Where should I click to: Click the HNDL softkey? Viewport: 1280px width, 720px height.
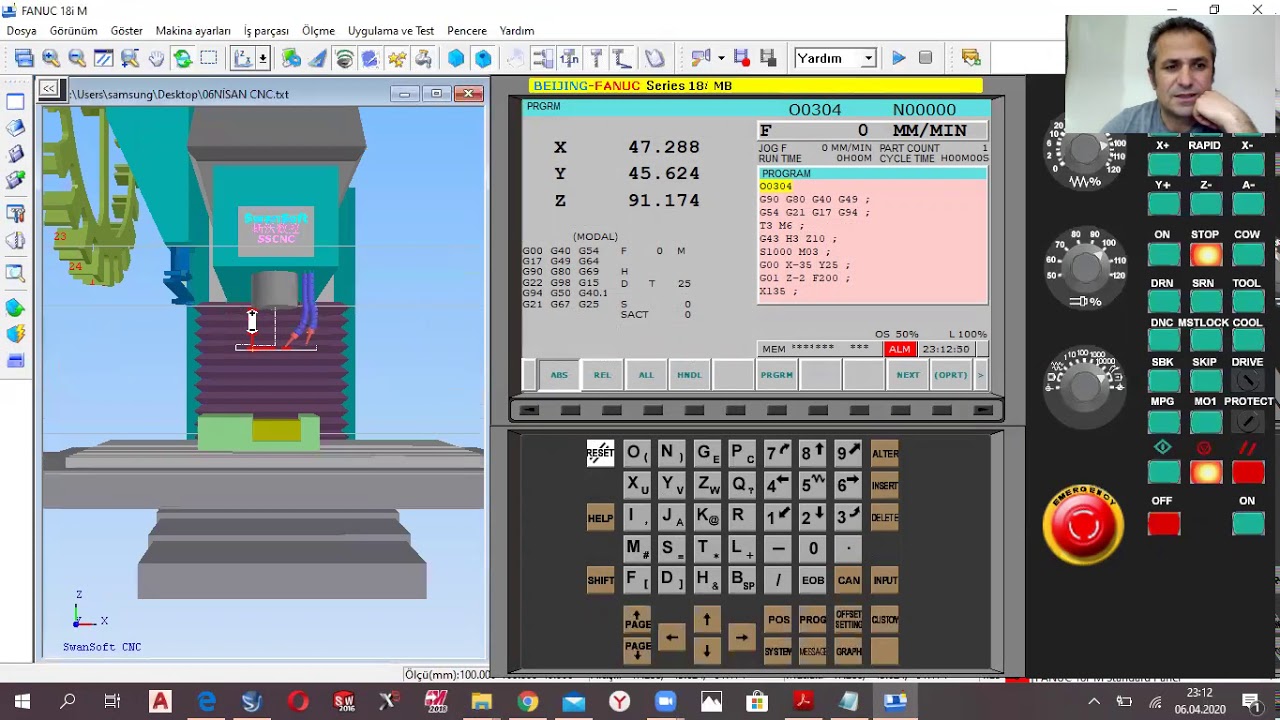tap(689, 375)
